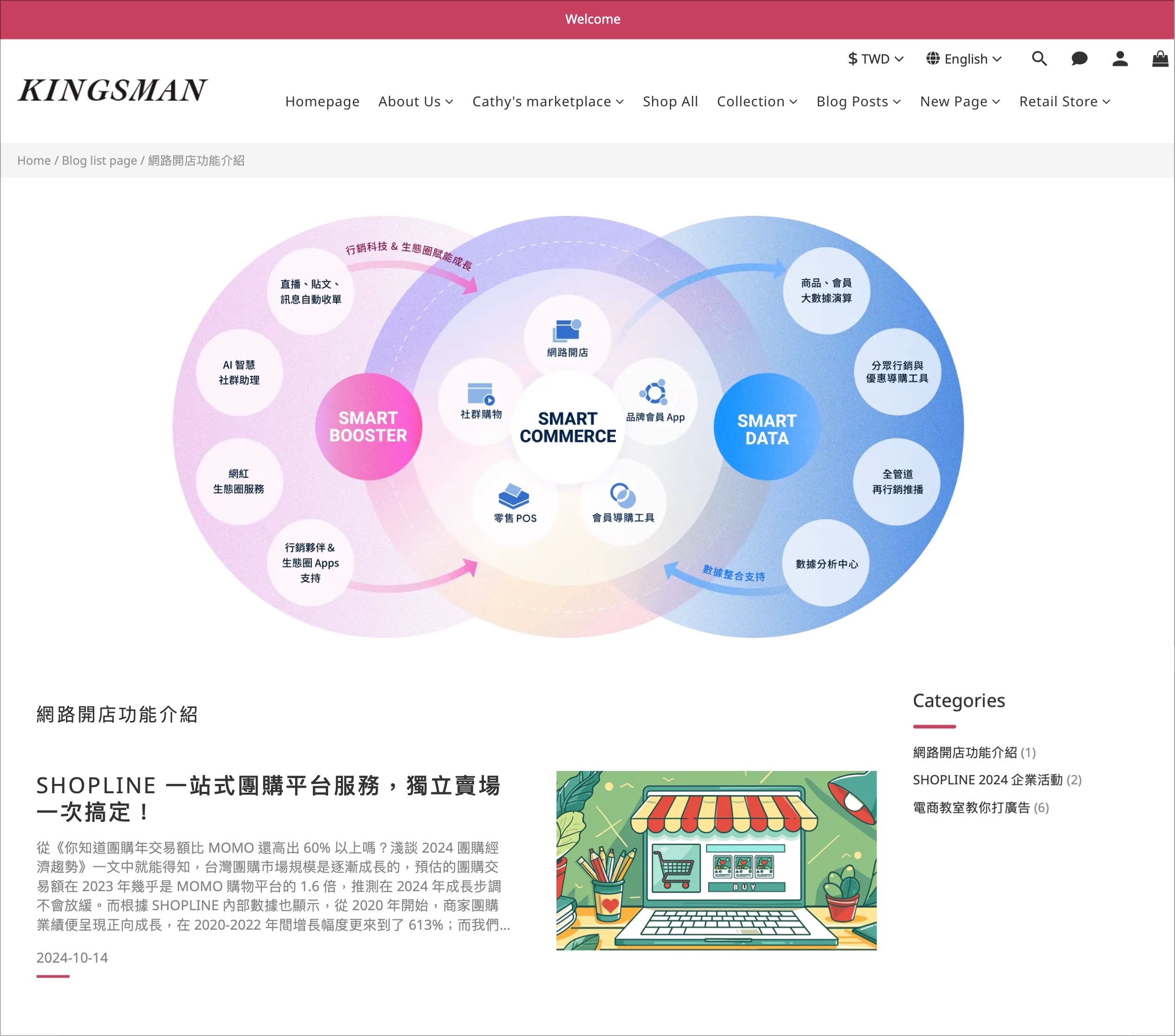Expand the Collection menu
This screenshot has height=1036, width=1175.
[x=757, y=102]
